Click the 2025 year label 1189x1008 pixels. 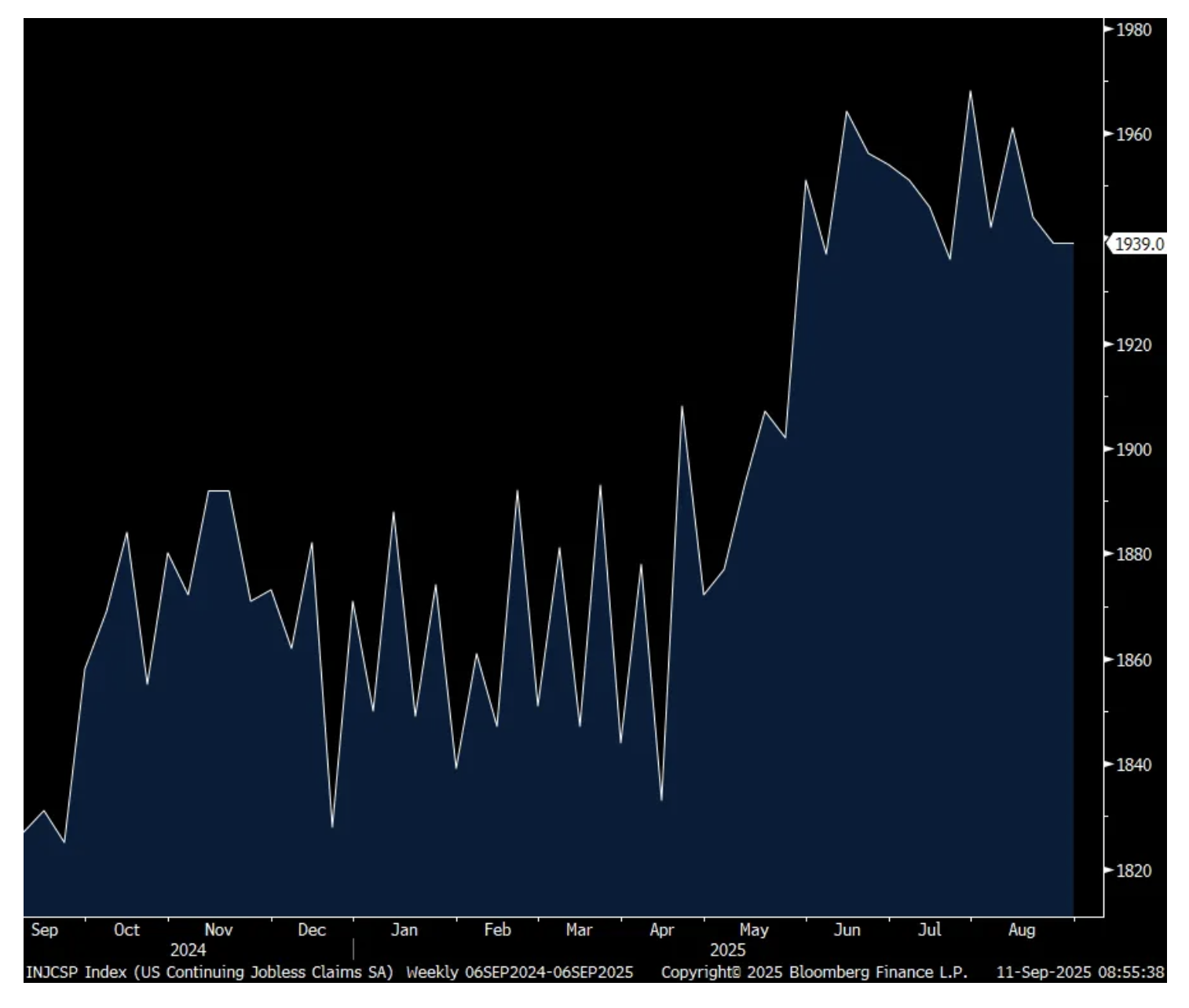[x=727, y=951]
